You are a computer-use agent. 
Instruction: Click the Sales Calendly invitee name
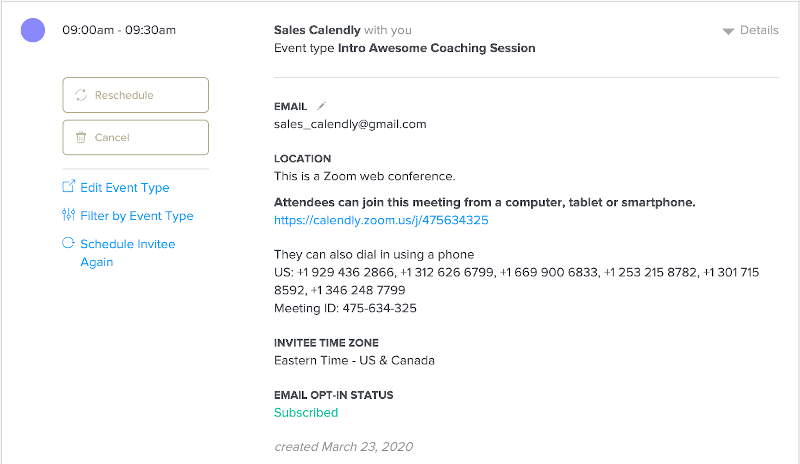point(317,30)
